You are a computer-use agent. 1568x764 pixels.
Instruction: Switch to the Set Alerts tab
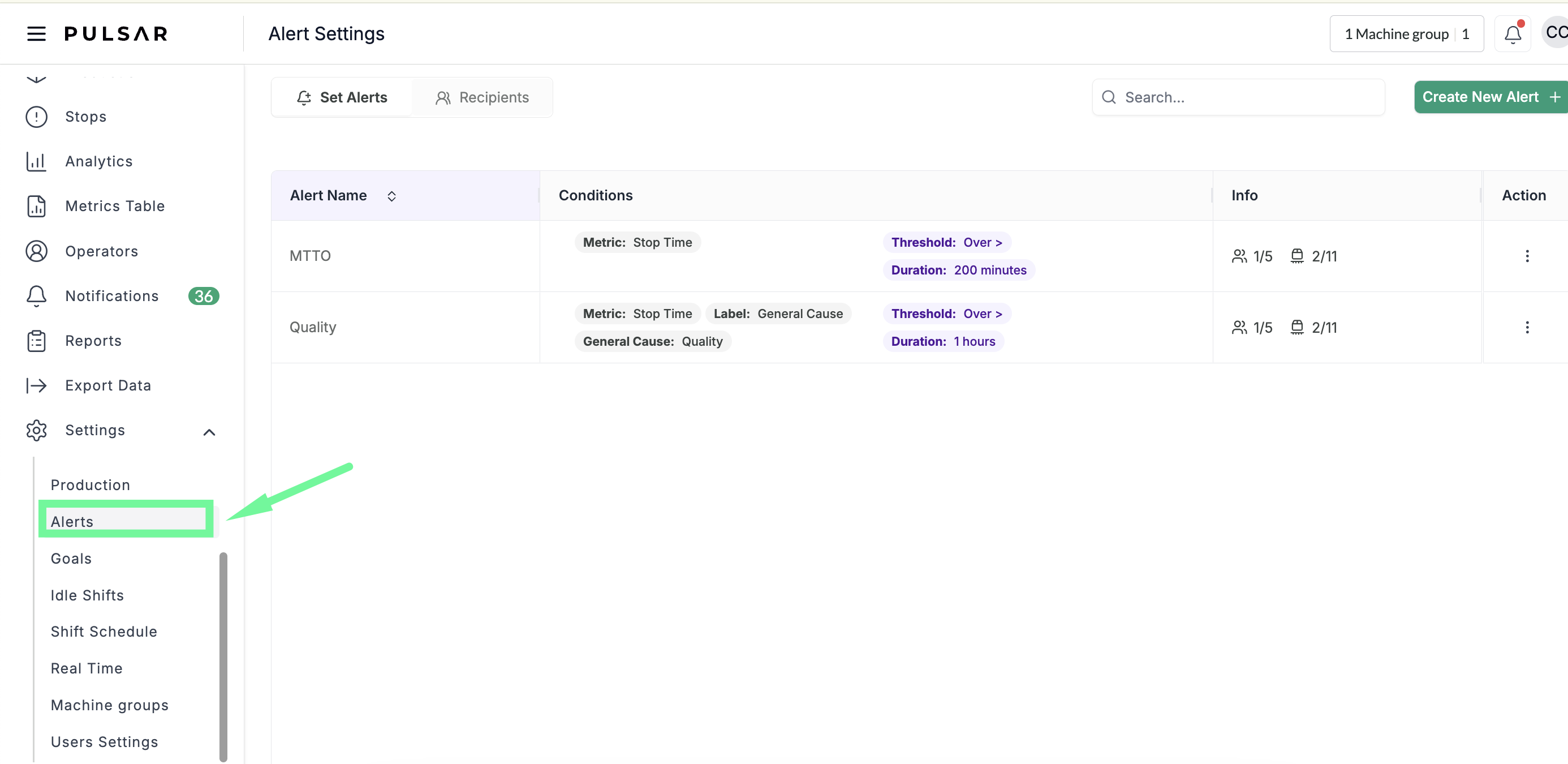pyautogui.click(x=342, y=97)
